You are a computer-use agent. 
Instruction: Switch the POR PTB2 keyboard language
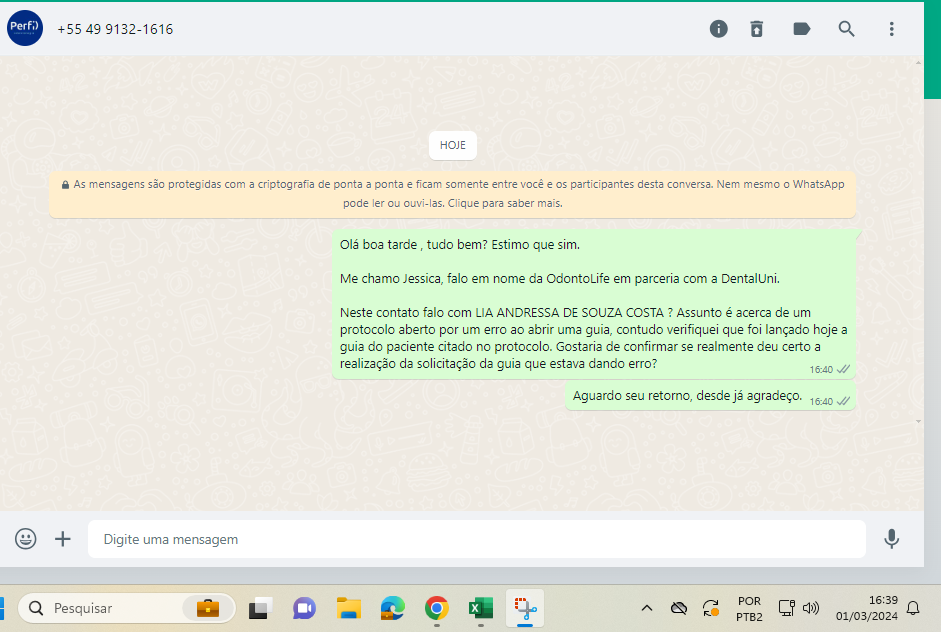(749, 609)
